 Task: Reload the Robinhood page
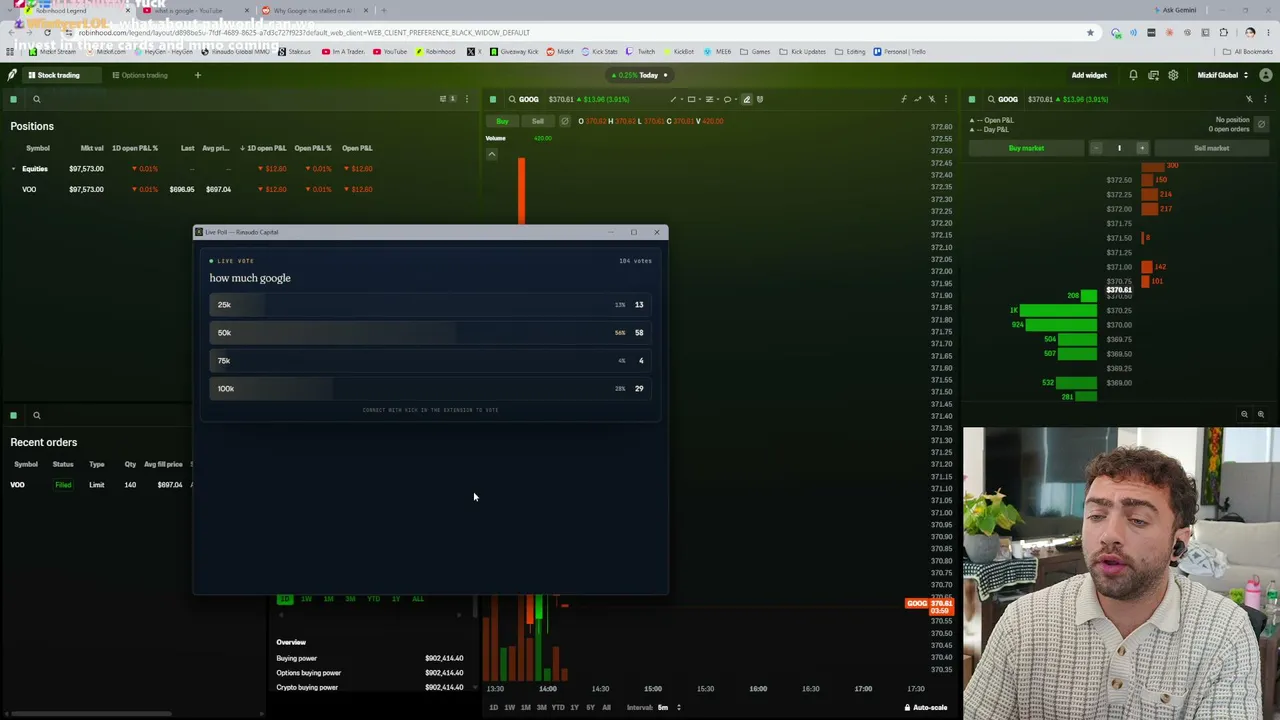47,32
